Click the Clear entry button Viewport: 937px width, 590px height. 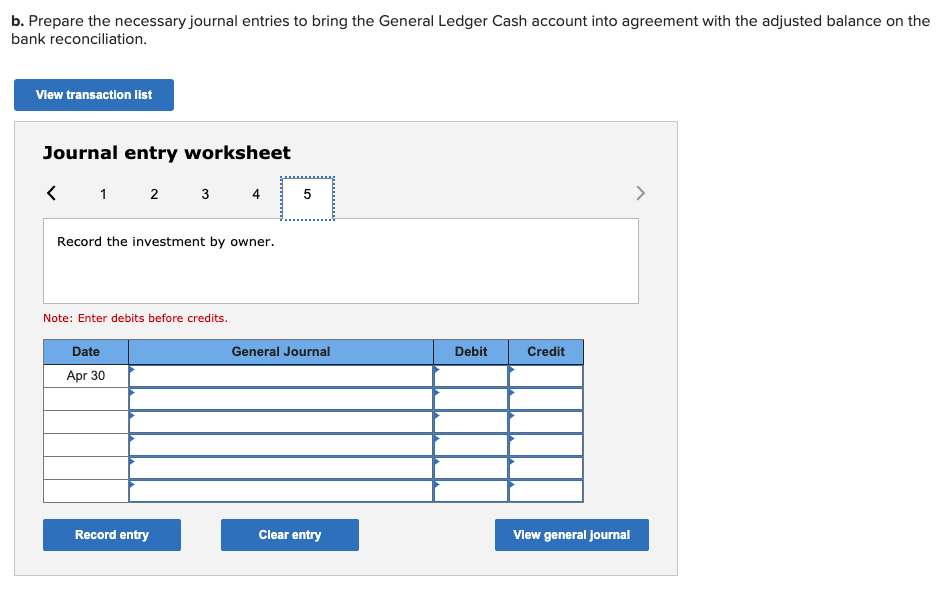(x=289, y=534)
